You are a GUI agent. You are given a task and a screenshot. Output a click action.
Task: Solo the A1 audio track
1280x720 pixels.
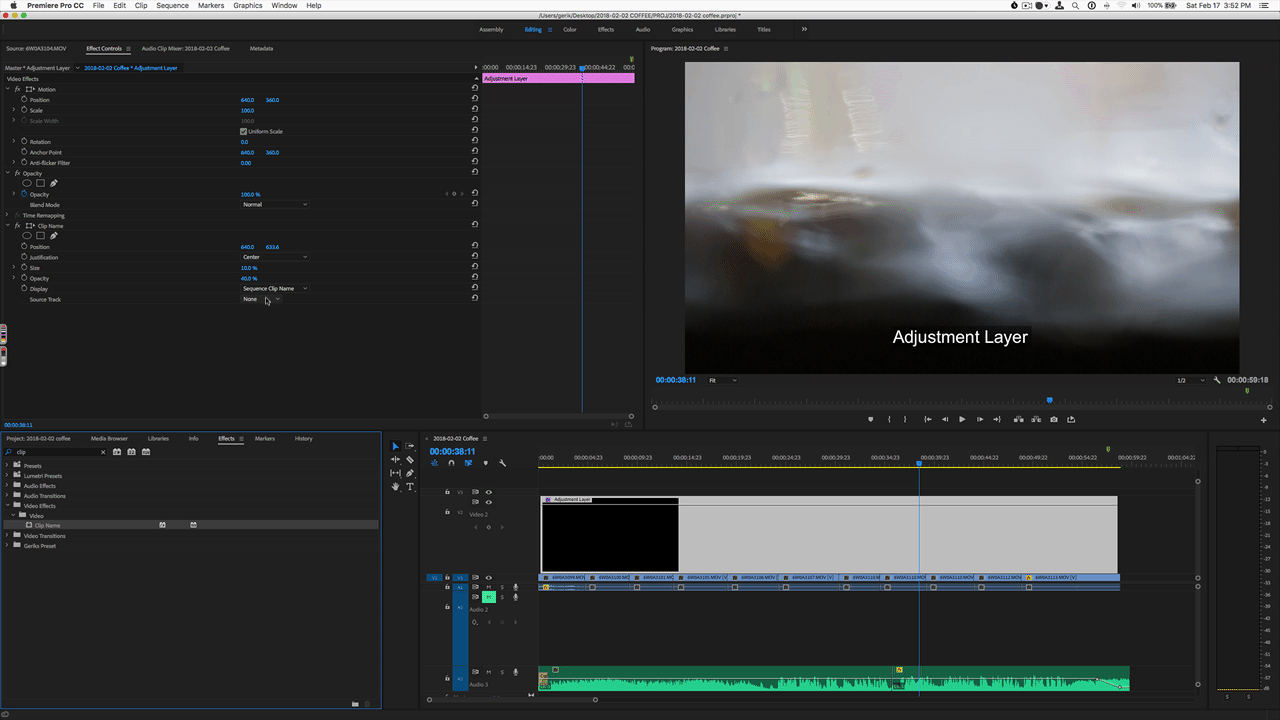coord(502,587)
